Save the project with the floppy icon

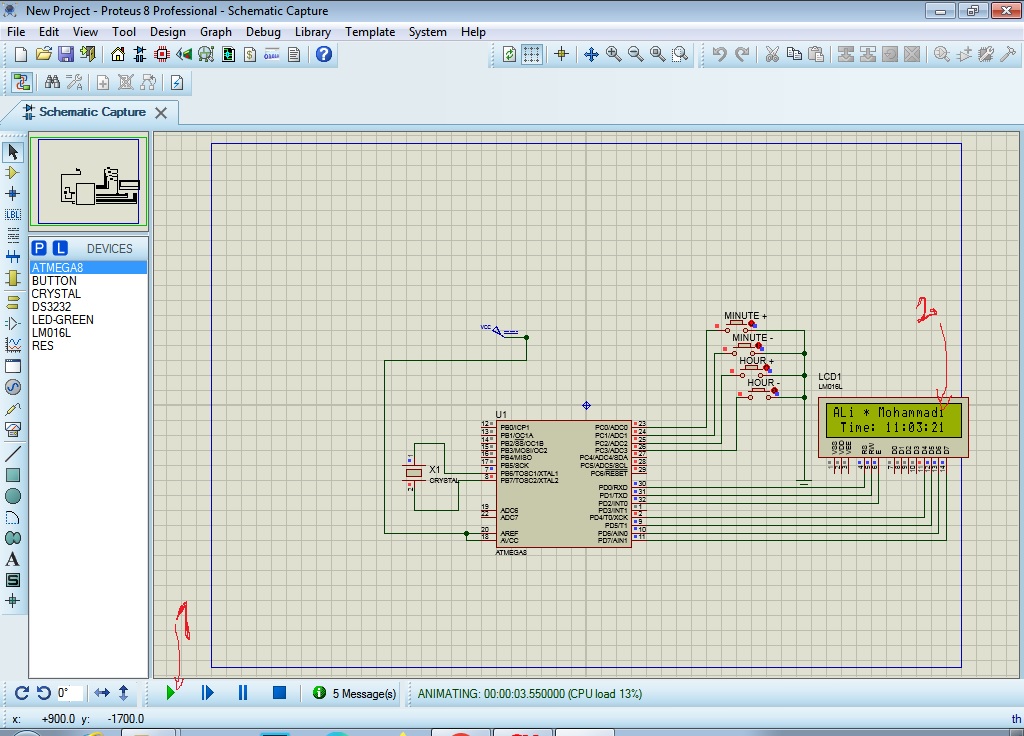(x=65, y=54)
